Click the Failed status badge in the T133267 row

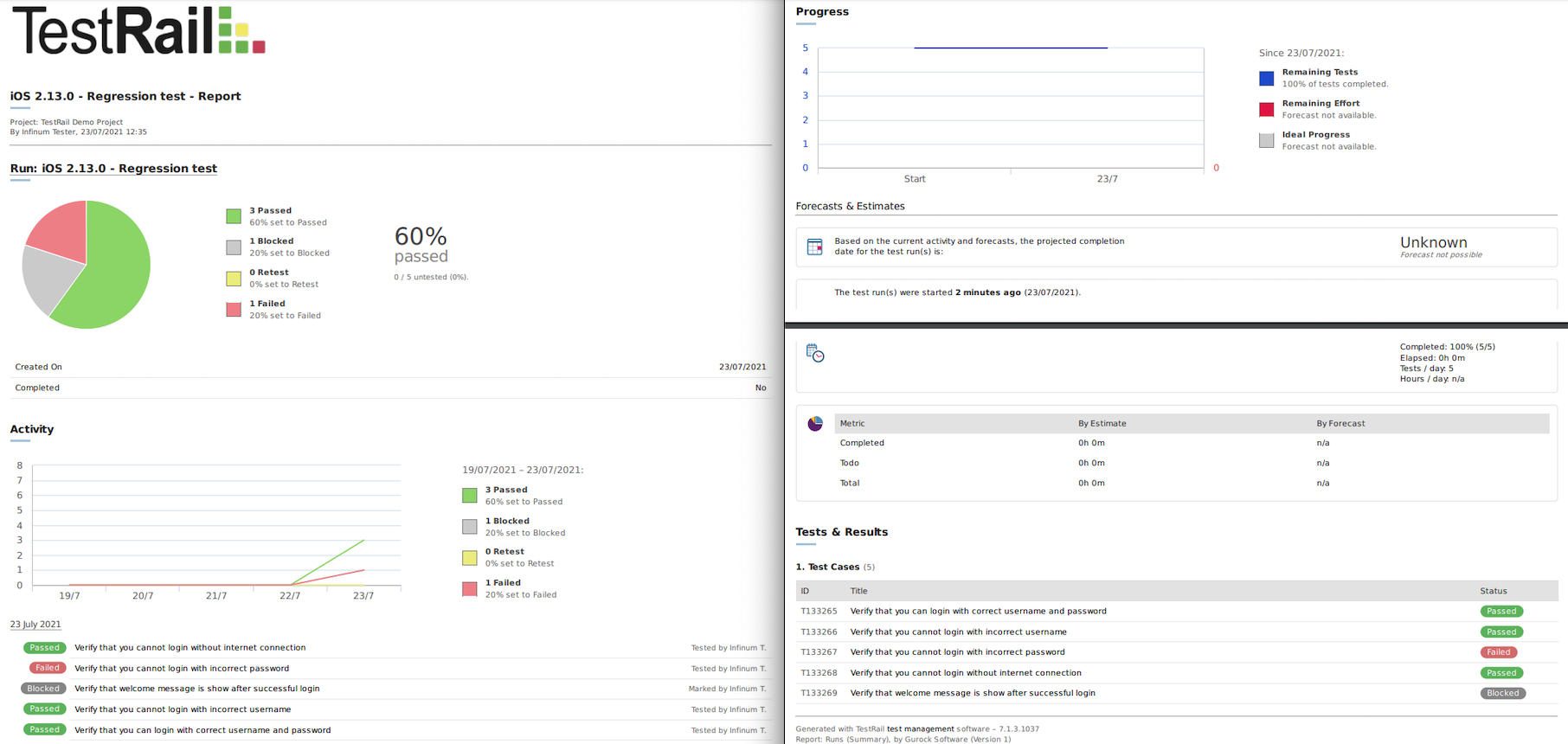[1499, 653]
